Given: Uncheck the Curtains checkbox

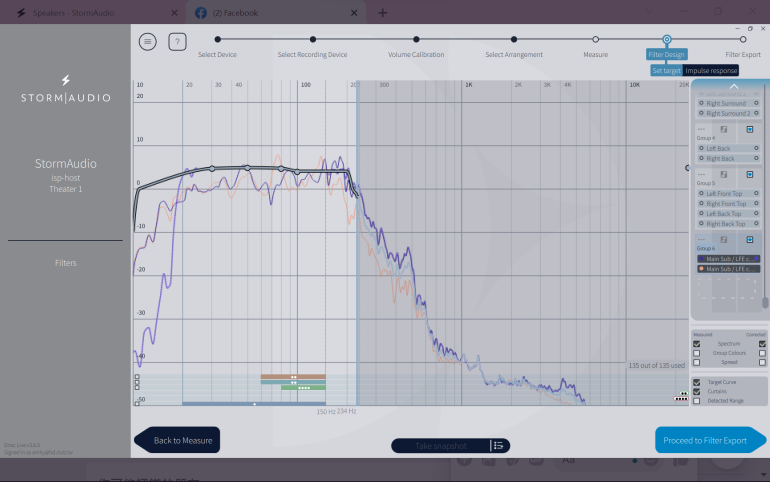Looking at the screenshot, I should coord(697,392).
